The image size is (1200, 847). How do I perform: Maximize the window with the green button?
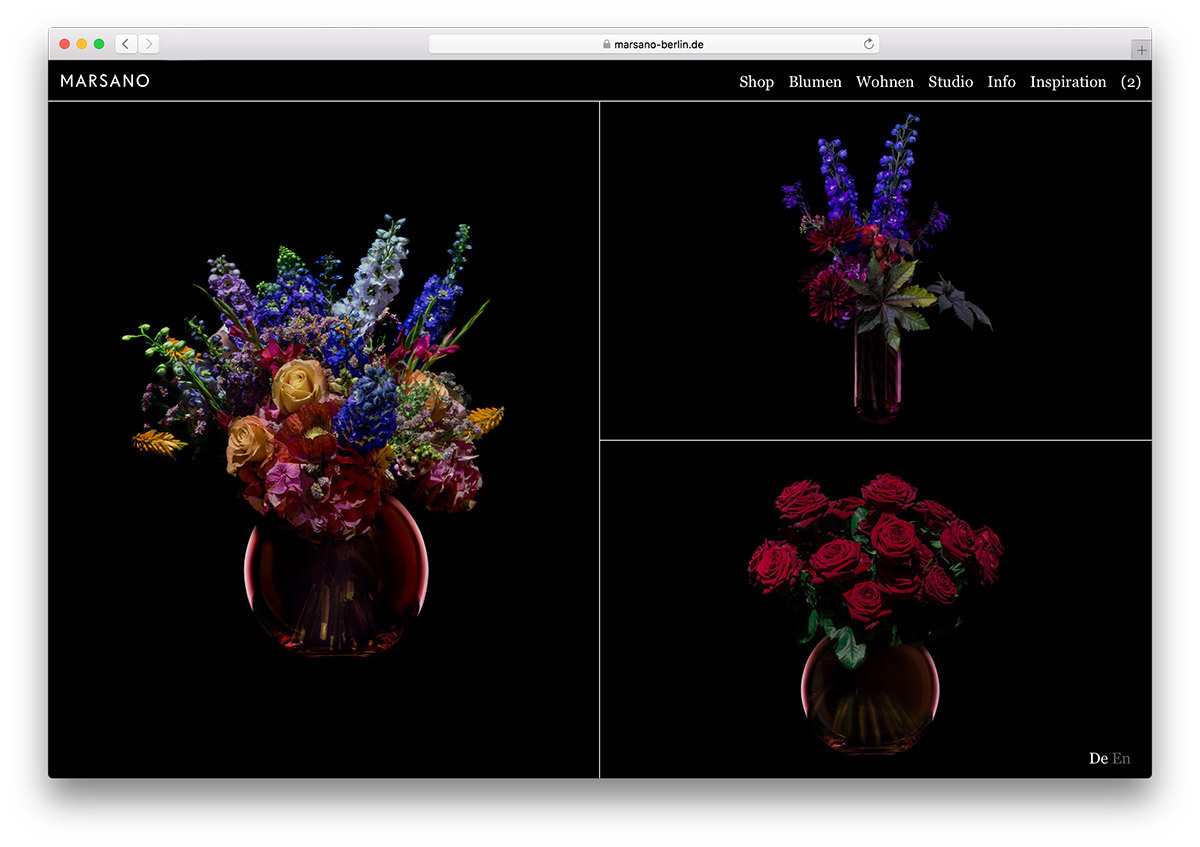tap(99, 44)
